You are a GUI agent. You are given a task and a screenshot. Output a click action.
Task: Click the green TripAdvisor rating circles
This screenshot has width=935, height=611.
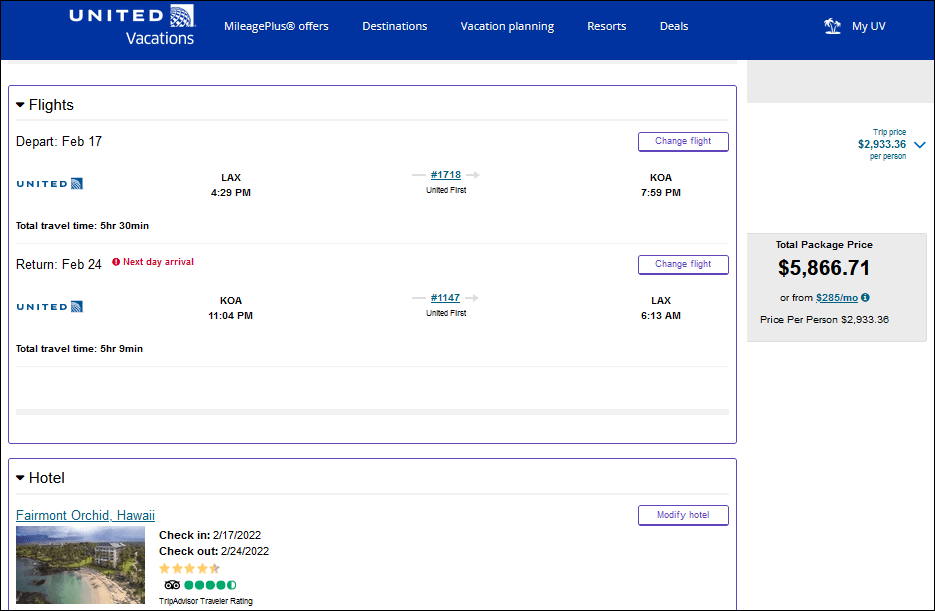click(210, 585)
